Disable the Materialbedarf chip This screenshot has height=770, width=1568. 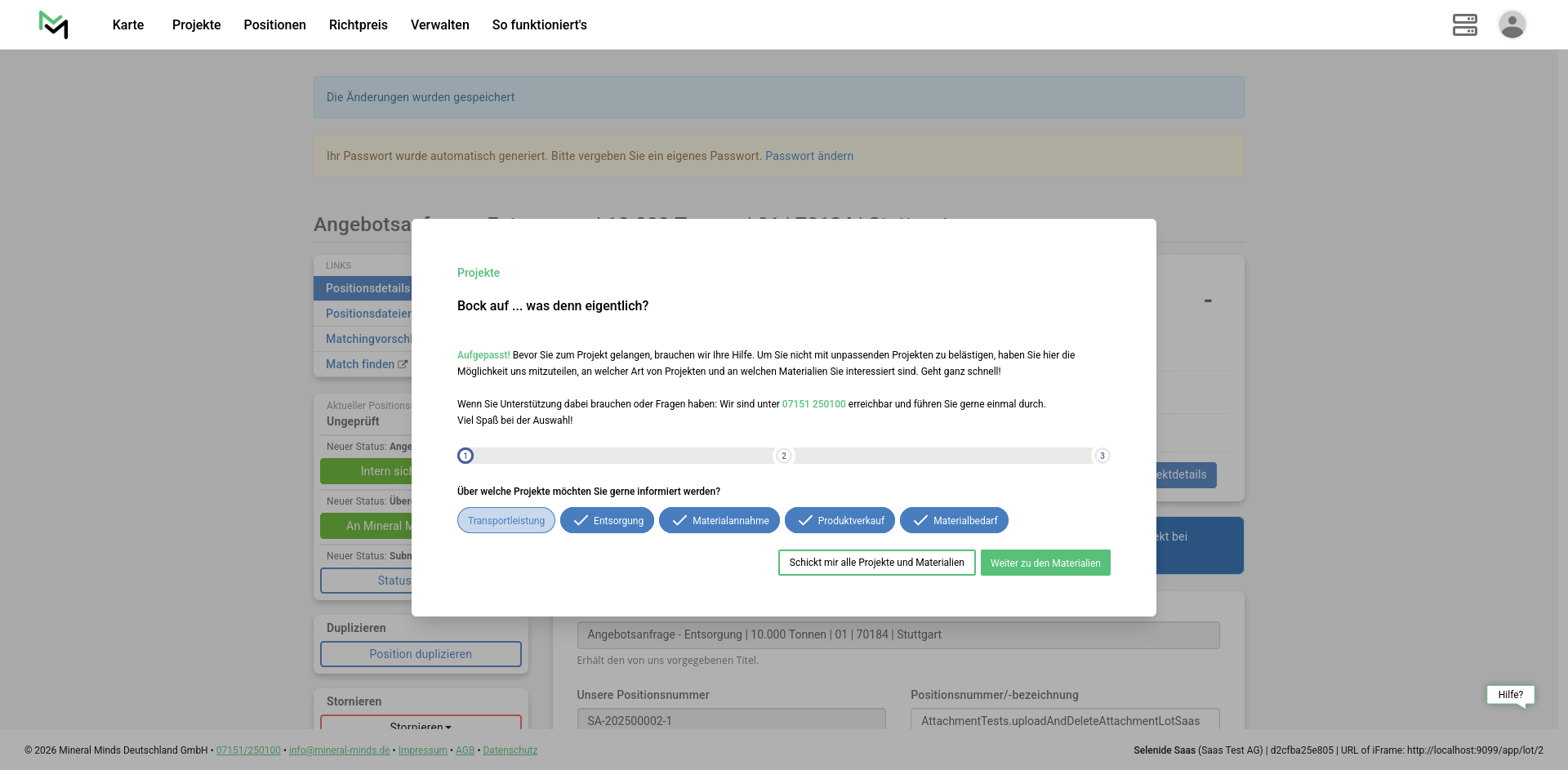954,521
